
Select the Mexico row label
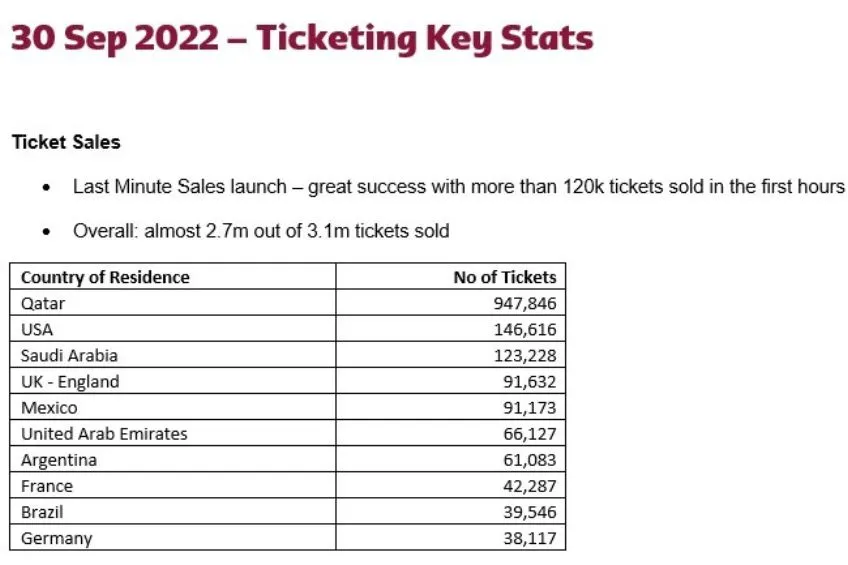click(x=49, y=408)
